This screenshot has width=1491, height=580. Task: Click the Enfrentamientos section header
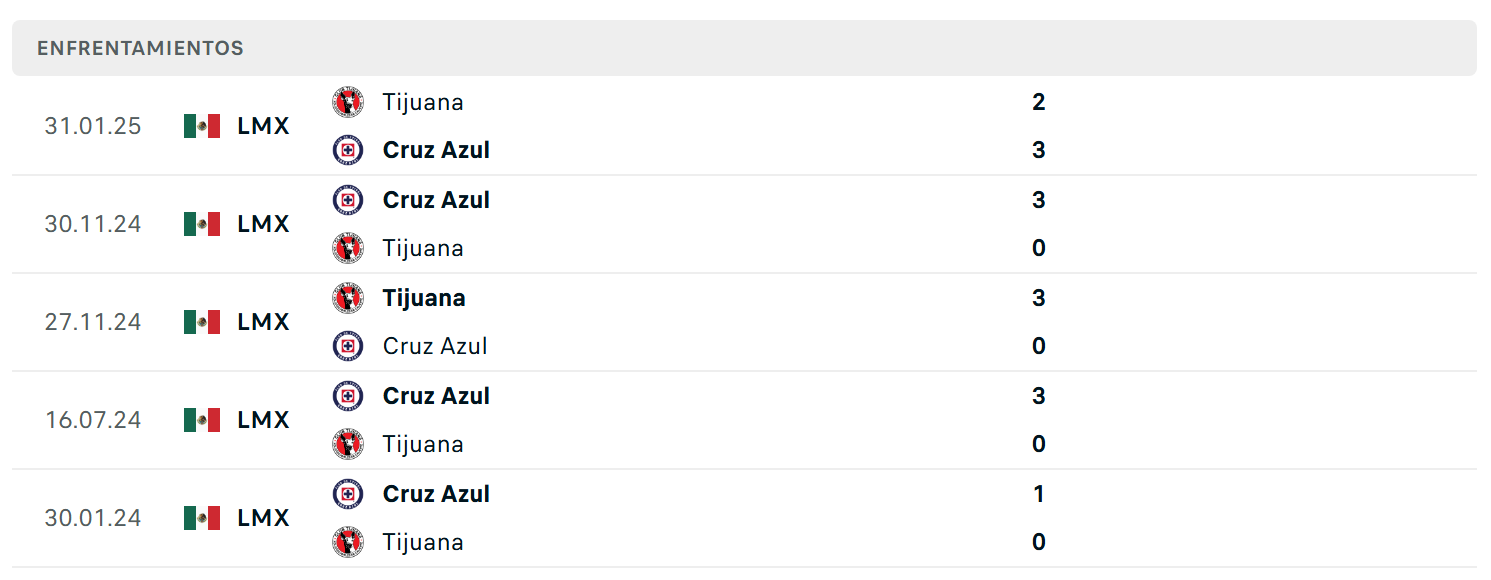tap(744, 48)
